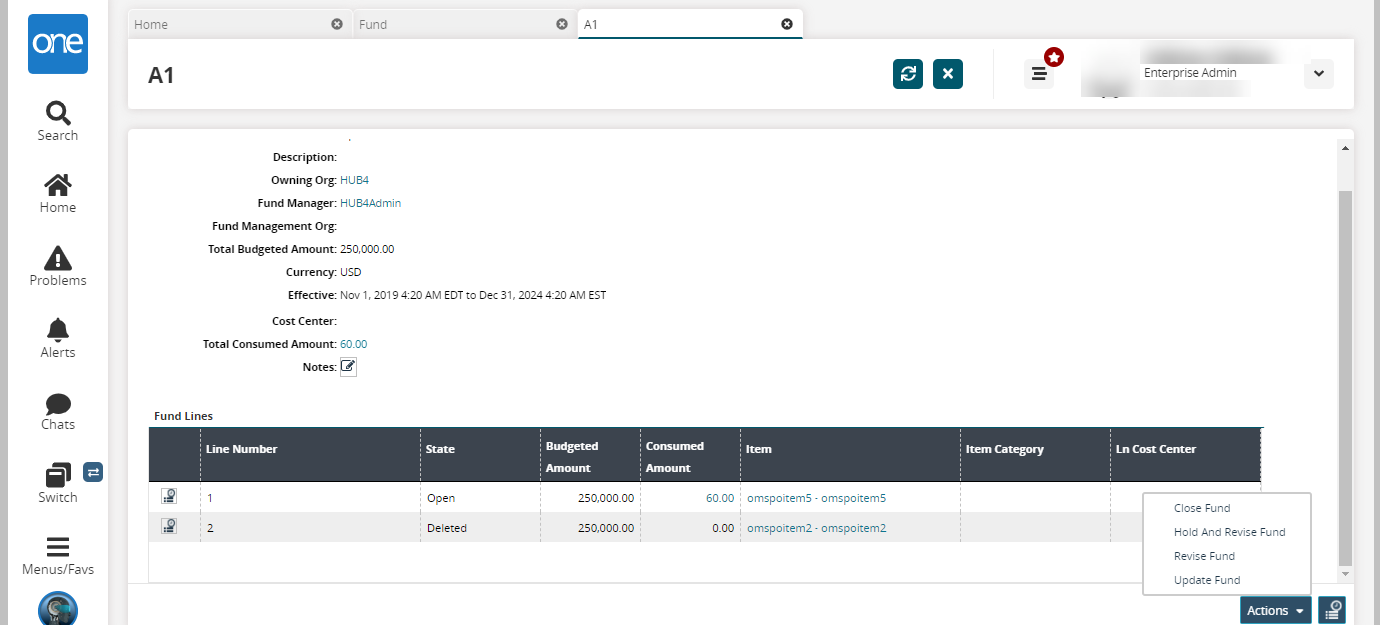The image size is (1380, 625).
Task: Click the vertical scrollbar up arrow
Action: [x=1345, y=148]
